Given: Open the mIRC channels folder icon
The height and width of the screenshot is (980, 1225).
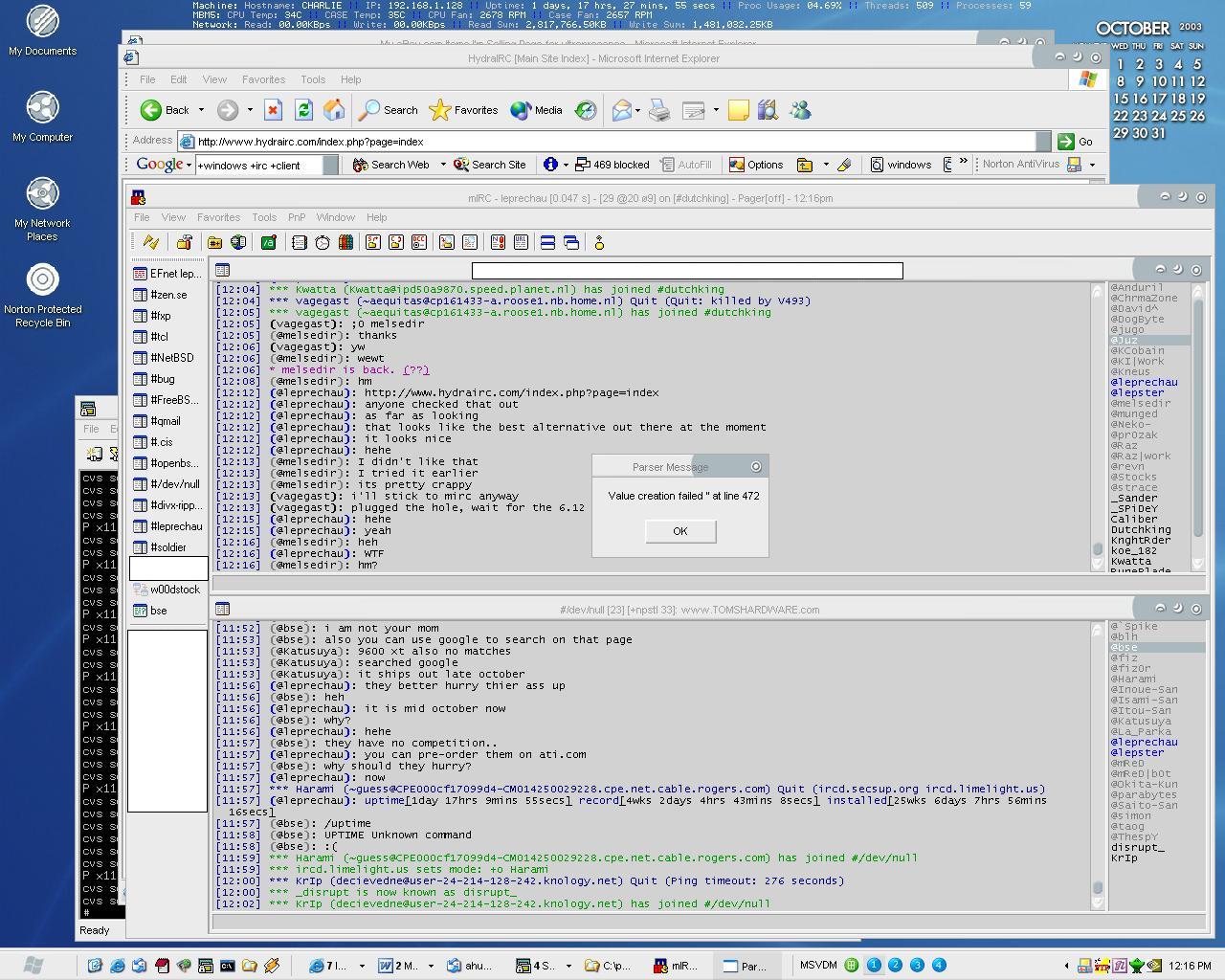Looking at the screenshot, I should pos(215,243).
